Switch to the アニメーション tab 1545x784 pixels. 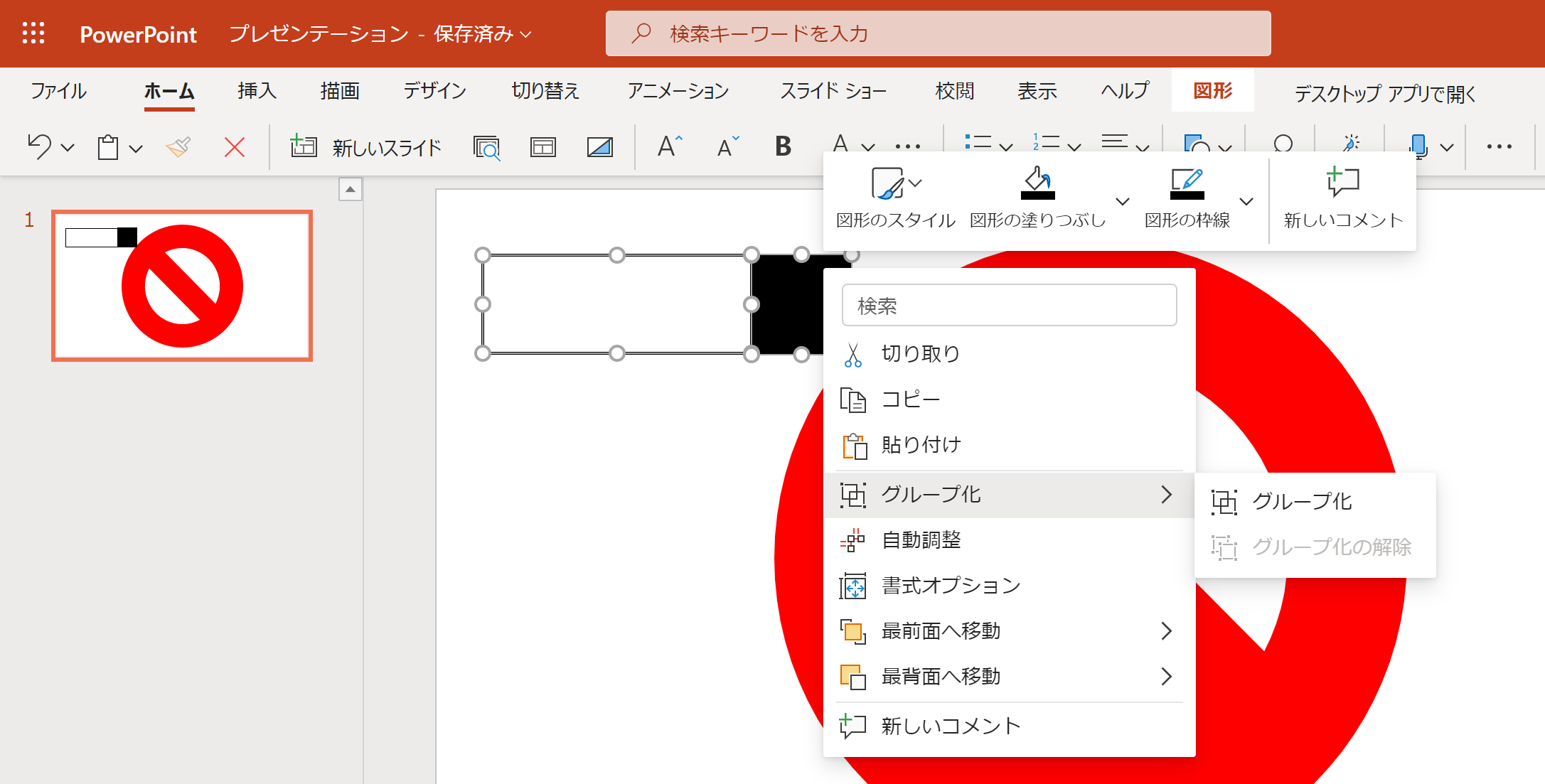click(x=678, y=91)
